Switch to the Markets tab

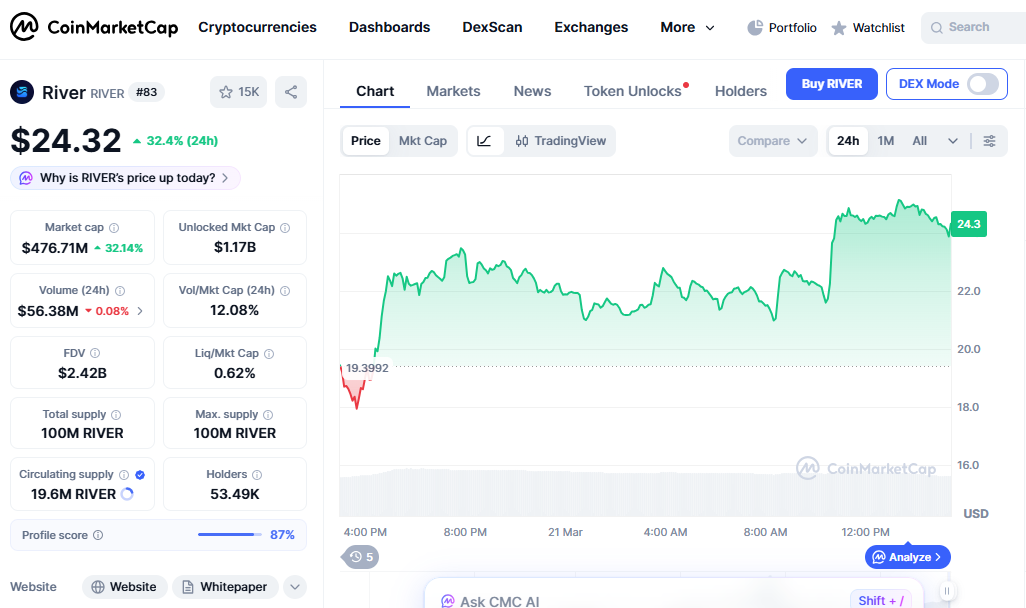tap(453, 91)
